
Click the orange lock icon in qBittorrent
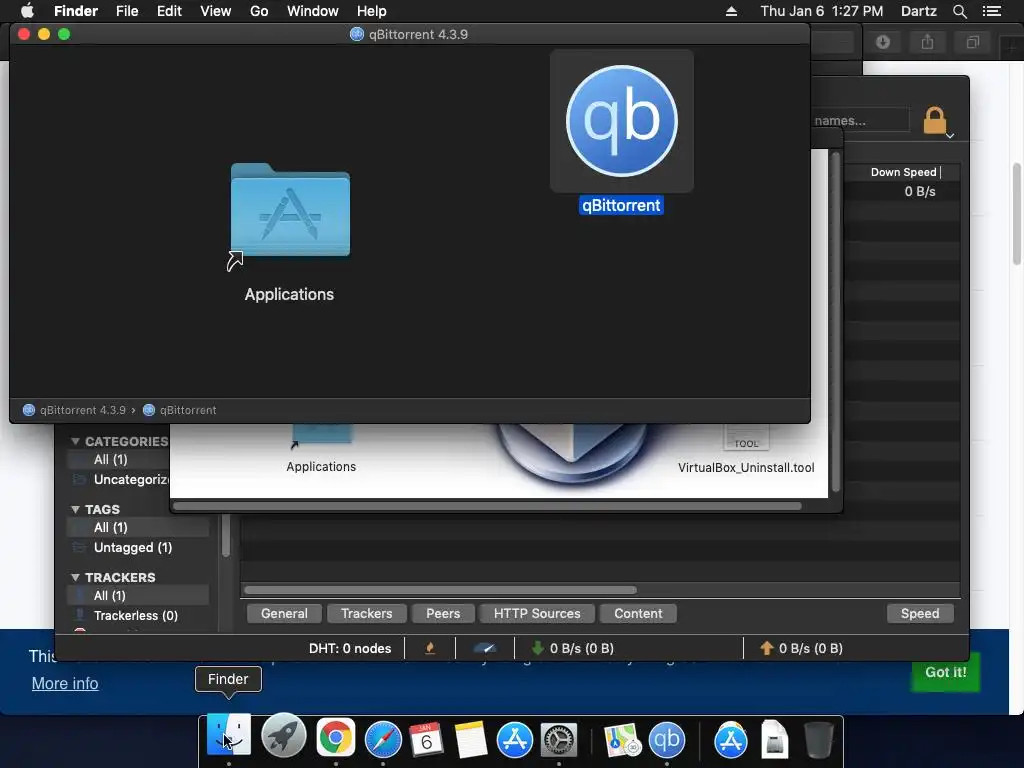(x=935, y=120)
